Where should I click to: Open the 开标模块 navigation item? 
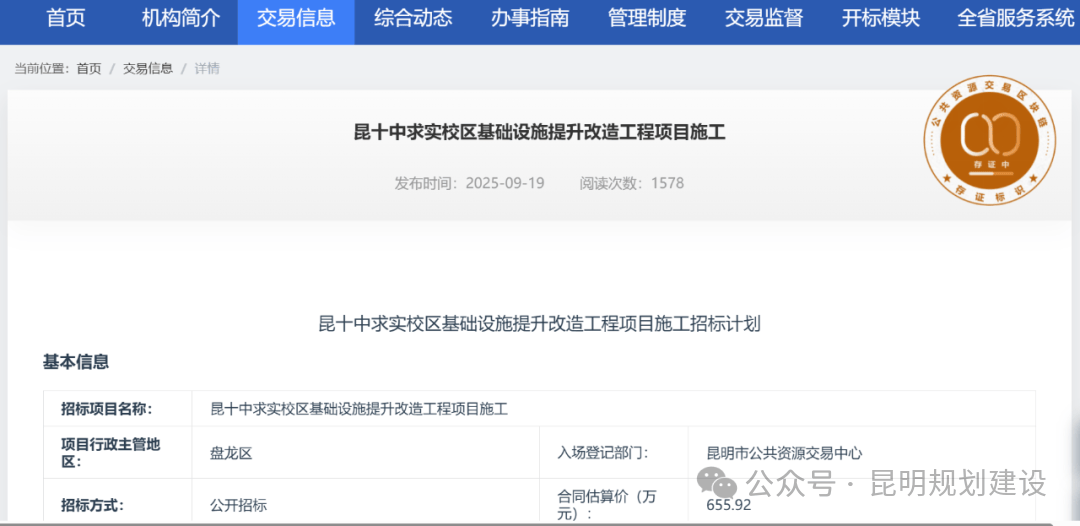tap(880, 19)
